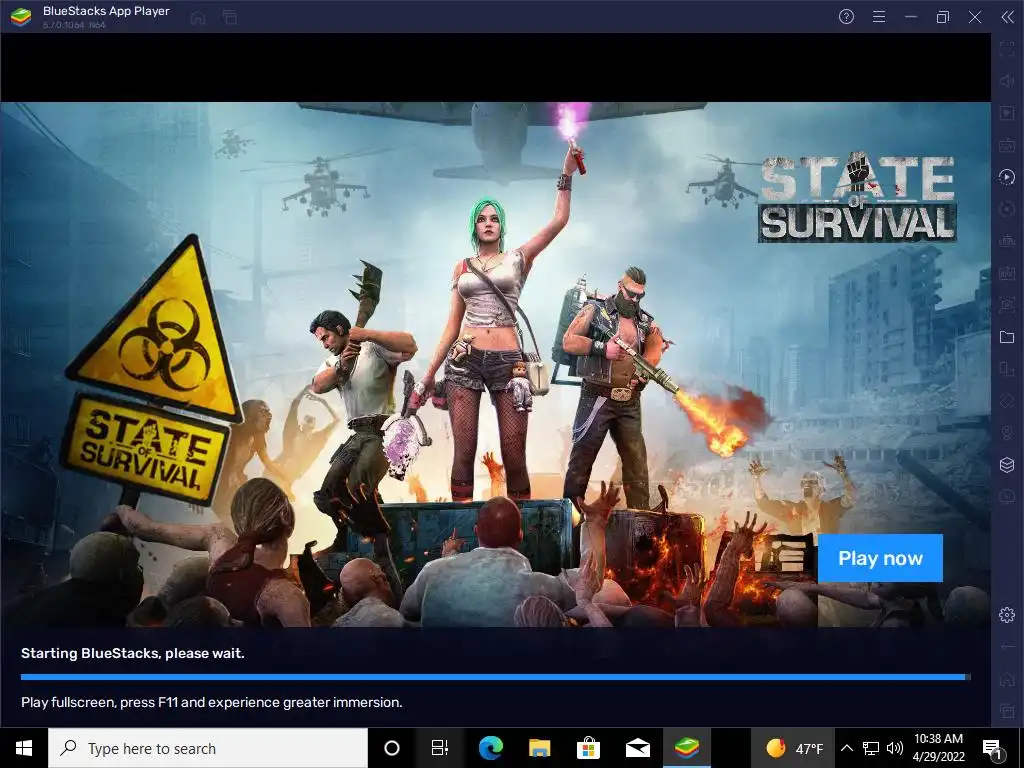Image resolution: width=1024 pixels, height=768 pixels.
Task: Open the Help question mark icon
Action: pyautogui.click(x=846, y=17)
